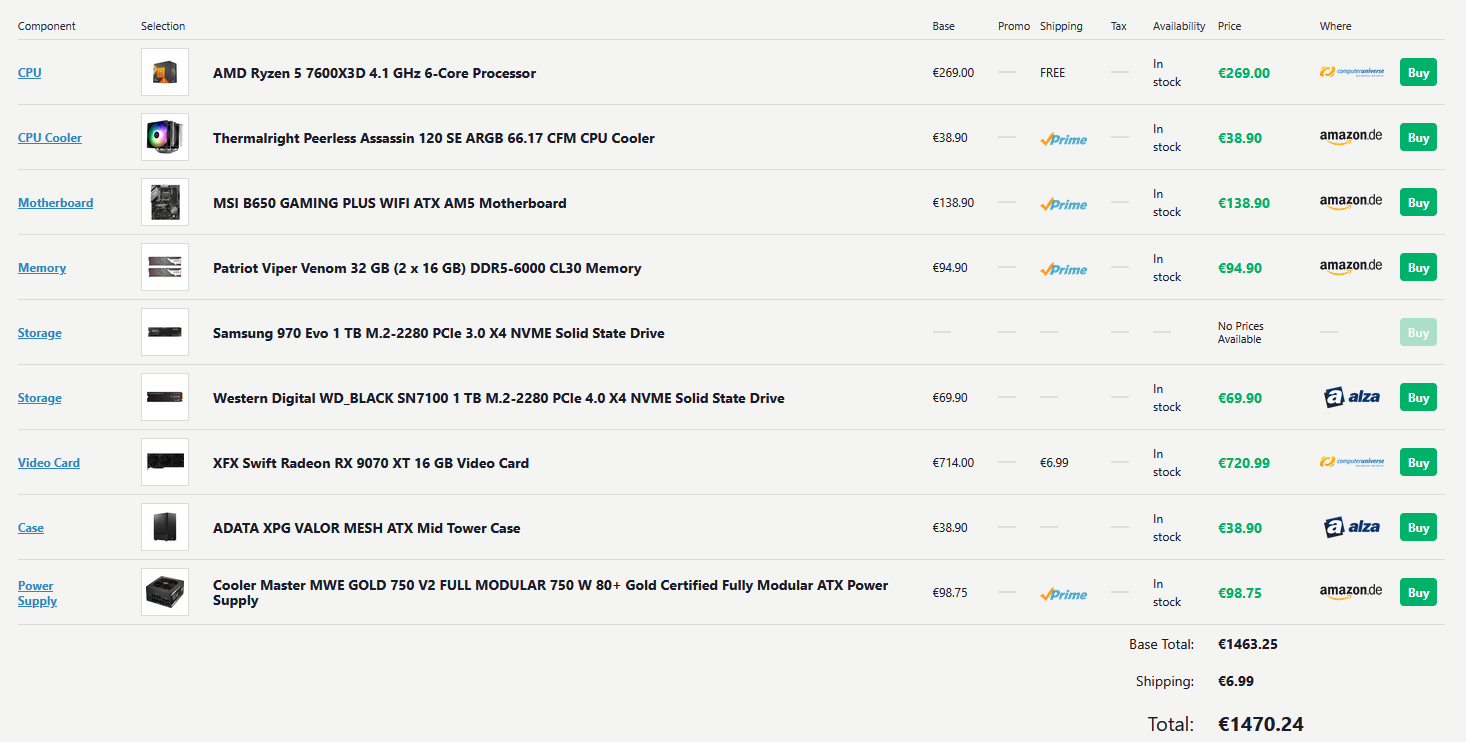Open the Video Card component link
The image size is (1466, 742).
tap(49, 463)
